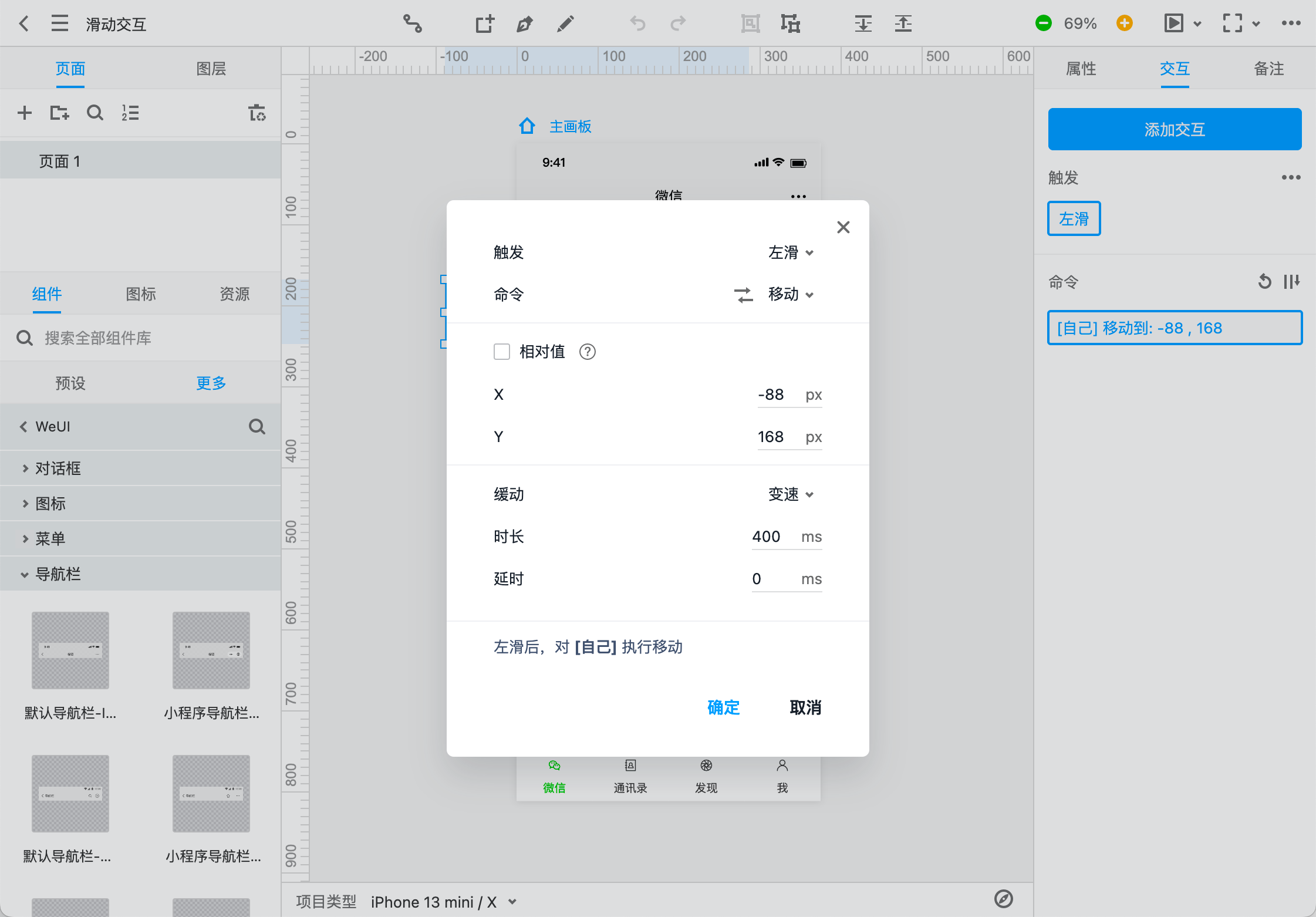Select the Pencil tool in the top toolbar
The width and height of the screenshot is (1316, 917).
tap(564, 23)
